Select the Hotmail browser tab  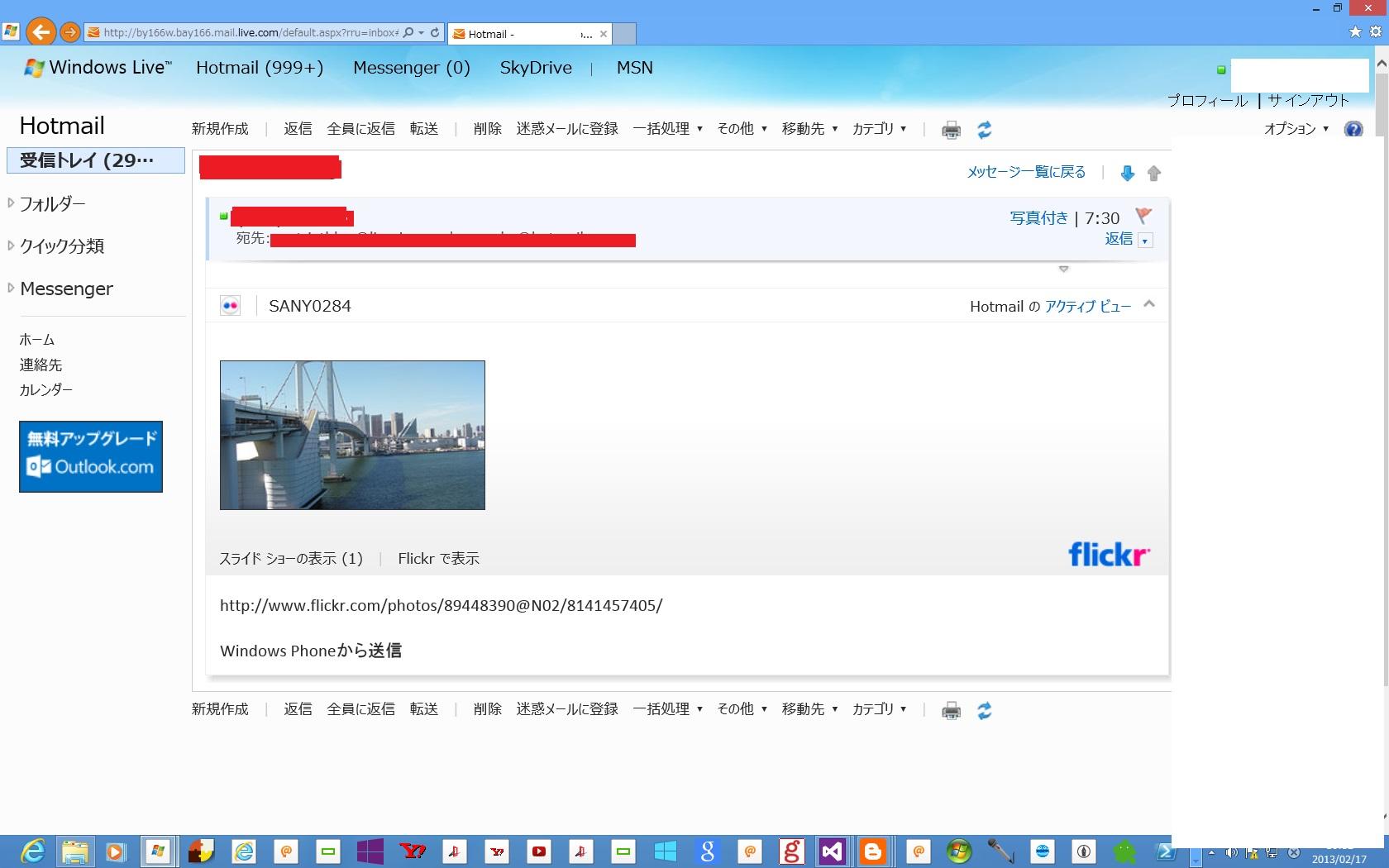tap(529, 34)
